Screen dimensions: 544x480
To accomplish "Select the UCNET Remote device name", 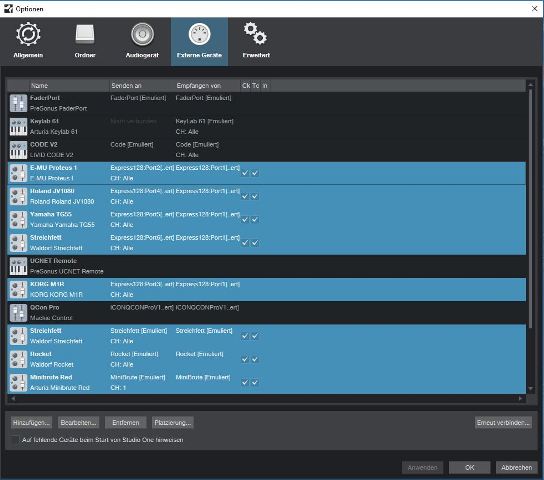I will (53, 260).
